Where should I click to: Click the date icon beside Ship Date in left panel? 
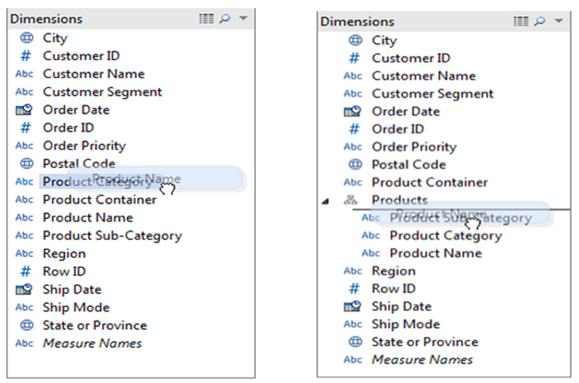24,289
